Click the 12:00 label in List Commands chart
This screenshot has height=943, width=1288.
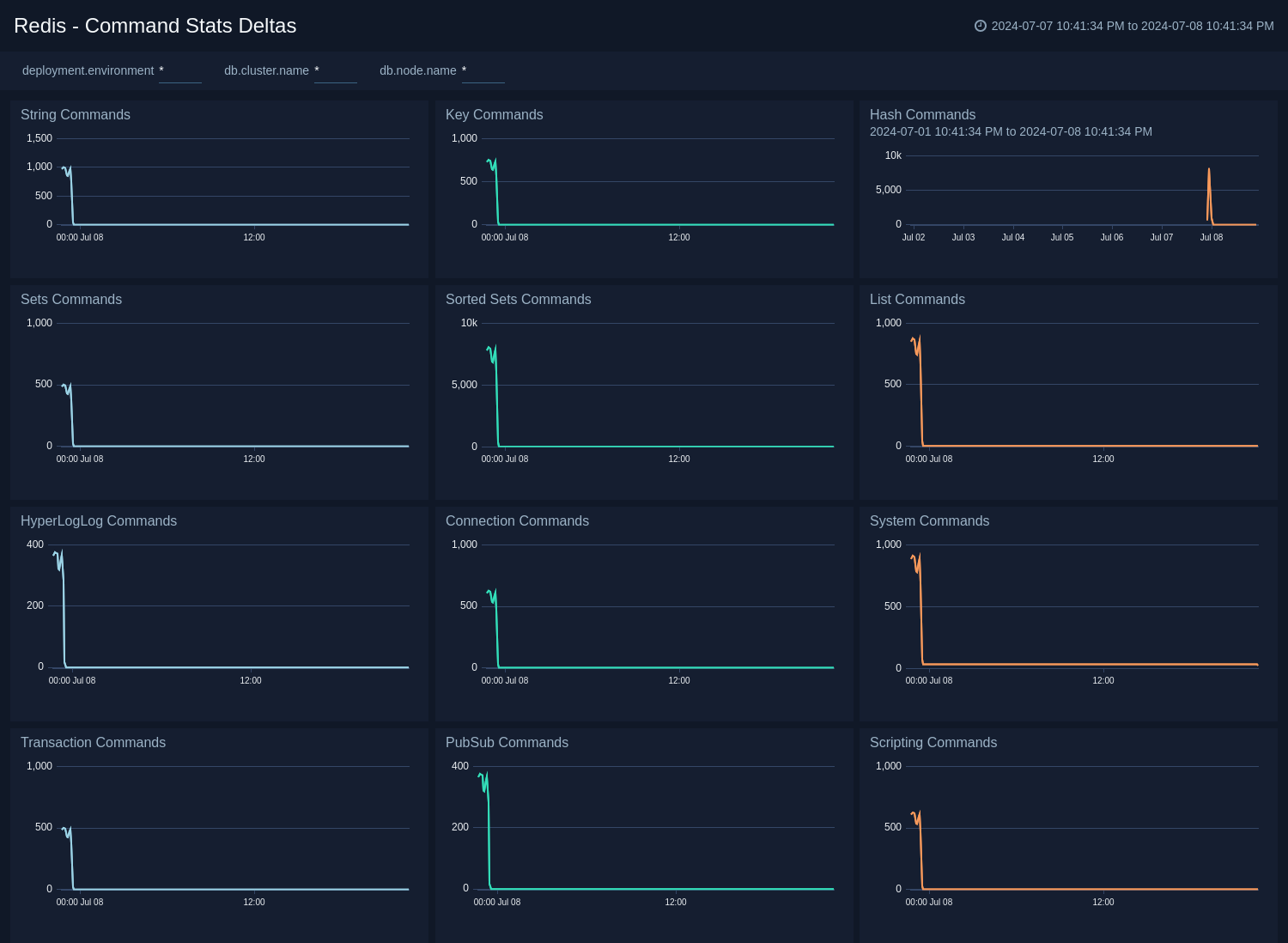point(1103,459)
